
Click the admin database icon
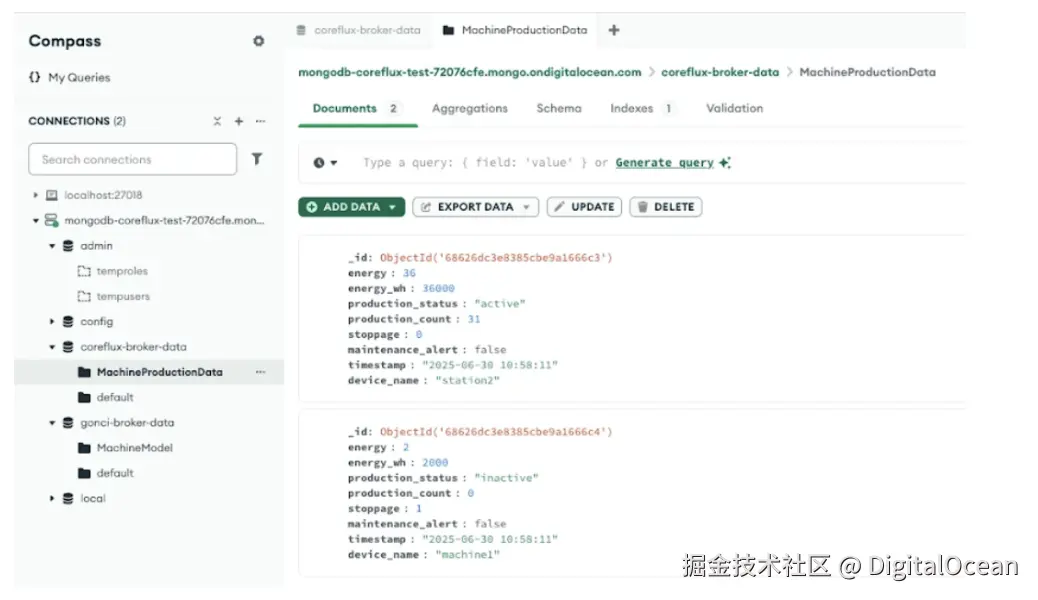click(x=68, y=246)
